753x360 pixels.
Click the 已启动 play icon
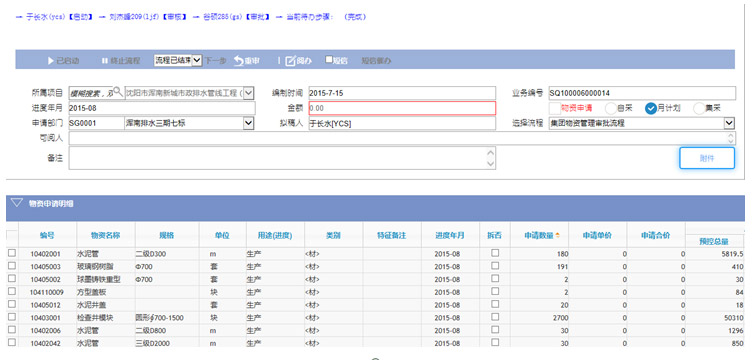tap(50, 61)
